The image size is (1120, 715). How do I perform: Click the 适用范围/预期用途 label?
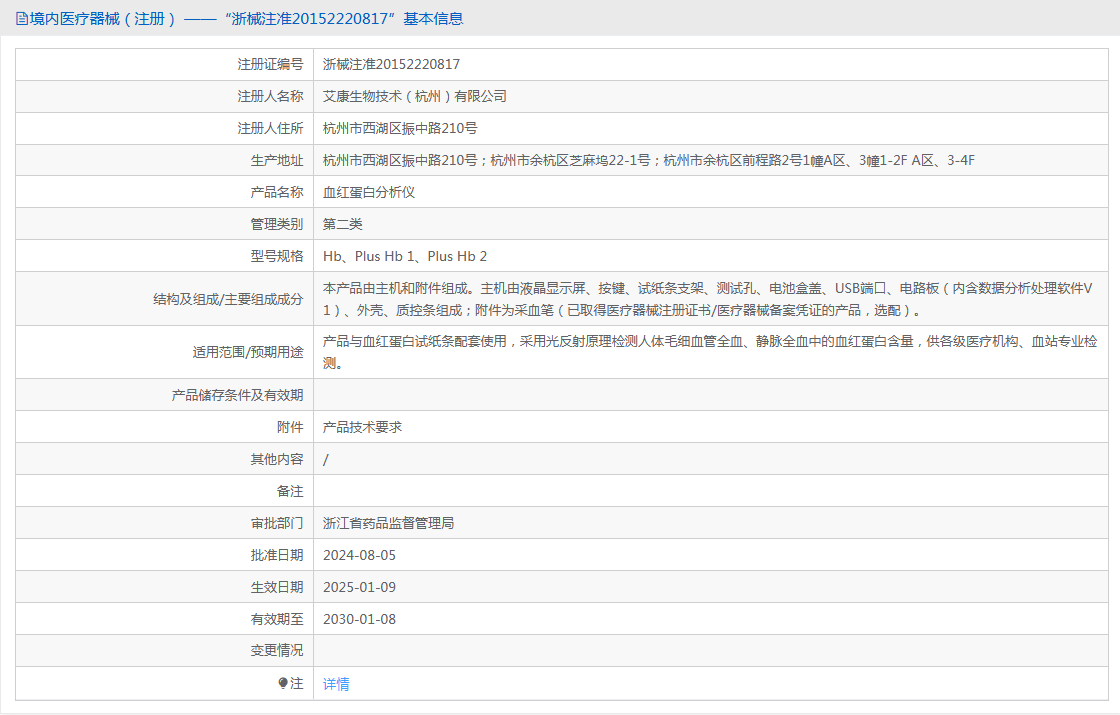click(248, 352)
